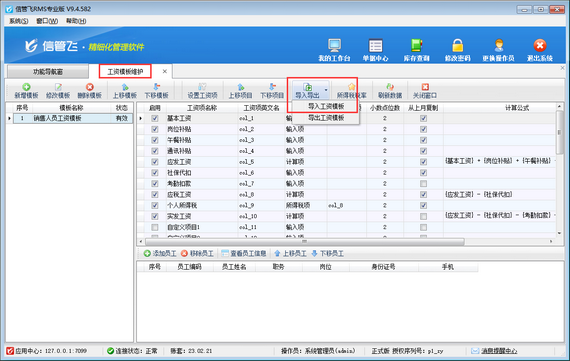Uncheck the 启用 box for 基本工资
This screenshot has width=570, height=361.
(x=155, y=118)
